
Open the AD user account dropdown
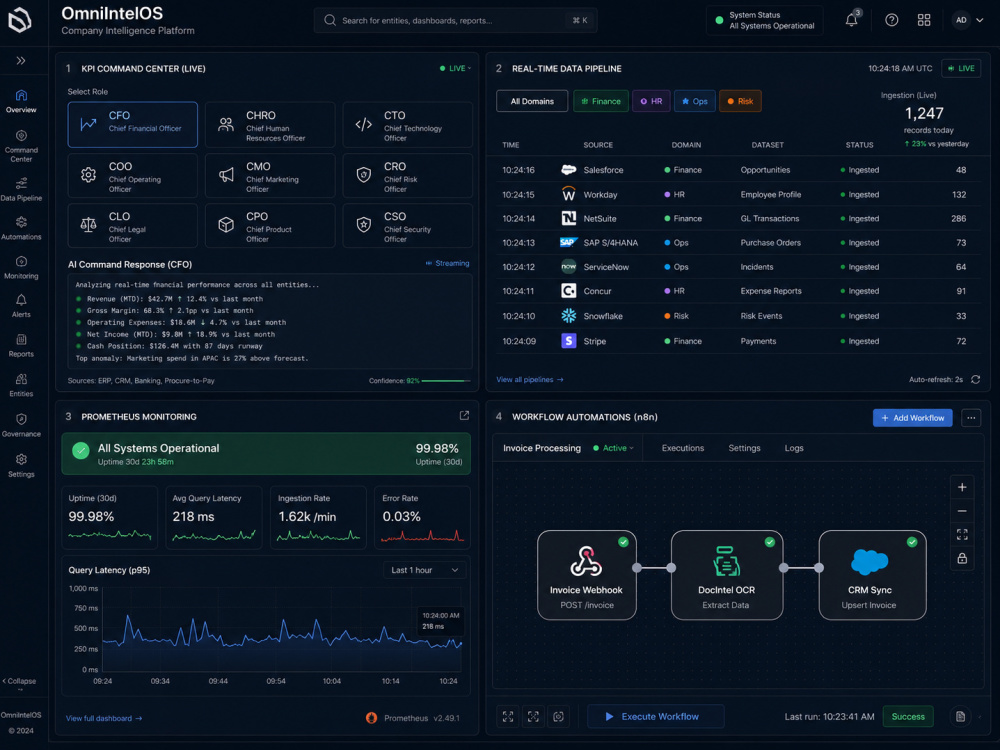(x=967, y=20)
